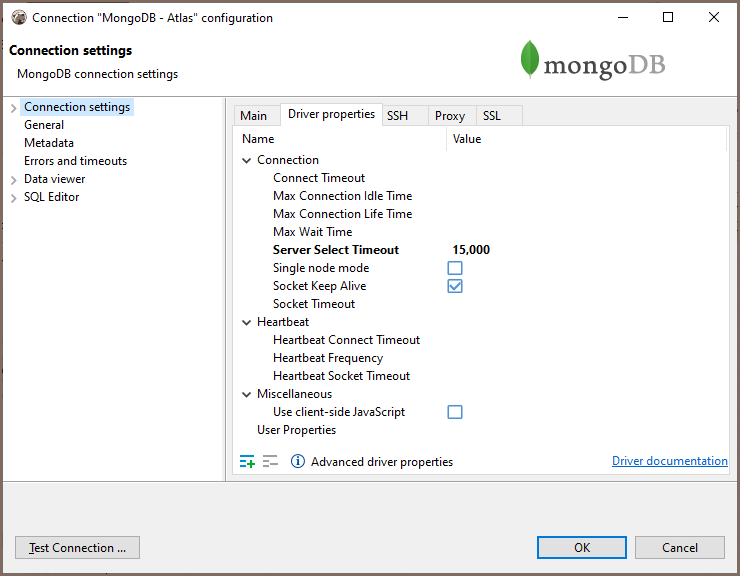Viewport: 740px width, 576px height.
Task: Click the Advanced driver properties info icon
Action: (298, 462)
